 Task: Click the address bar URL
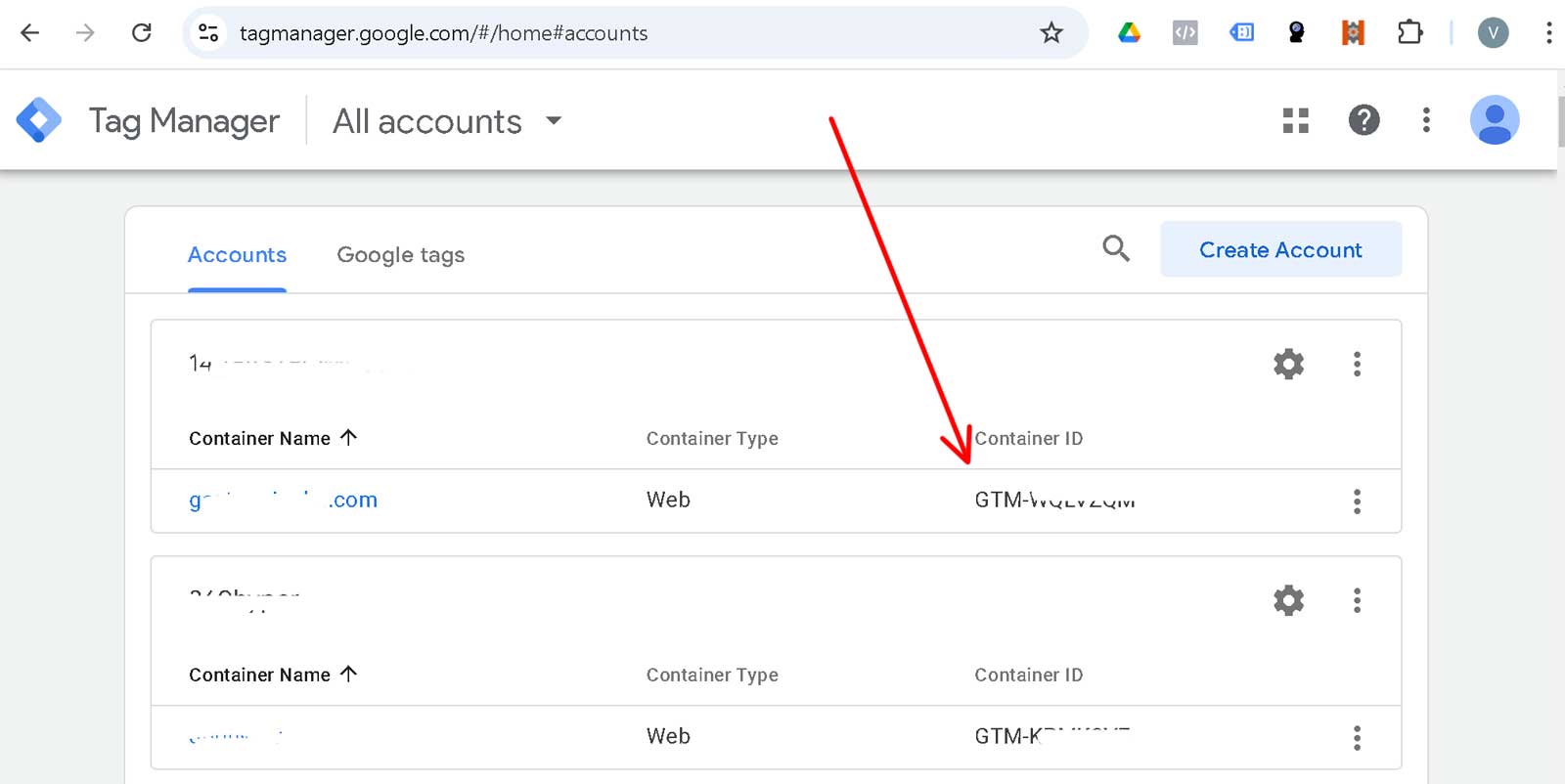443,33
